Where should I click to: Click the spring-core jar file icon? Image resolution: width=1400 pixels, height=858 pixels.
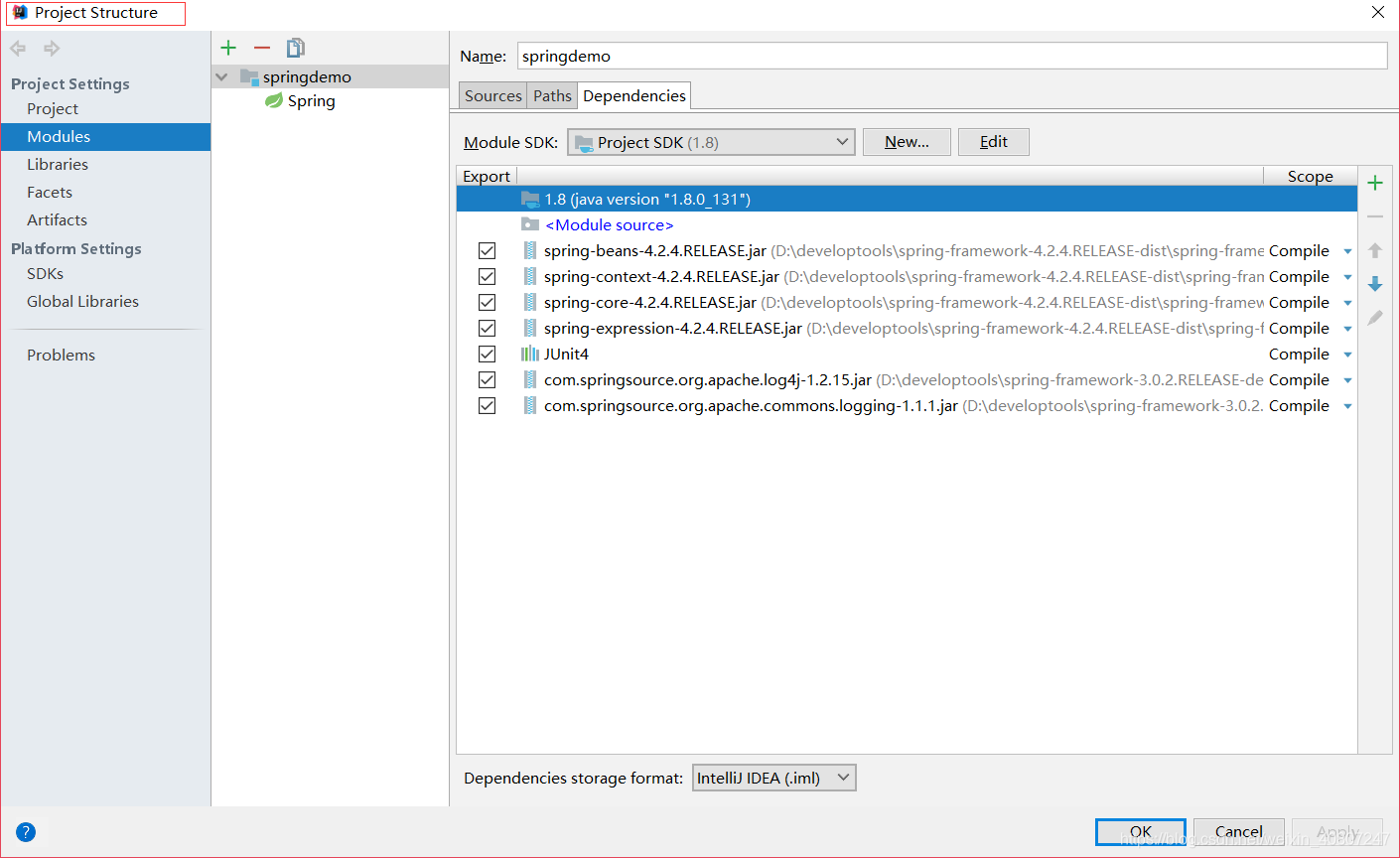pos(530,302)
